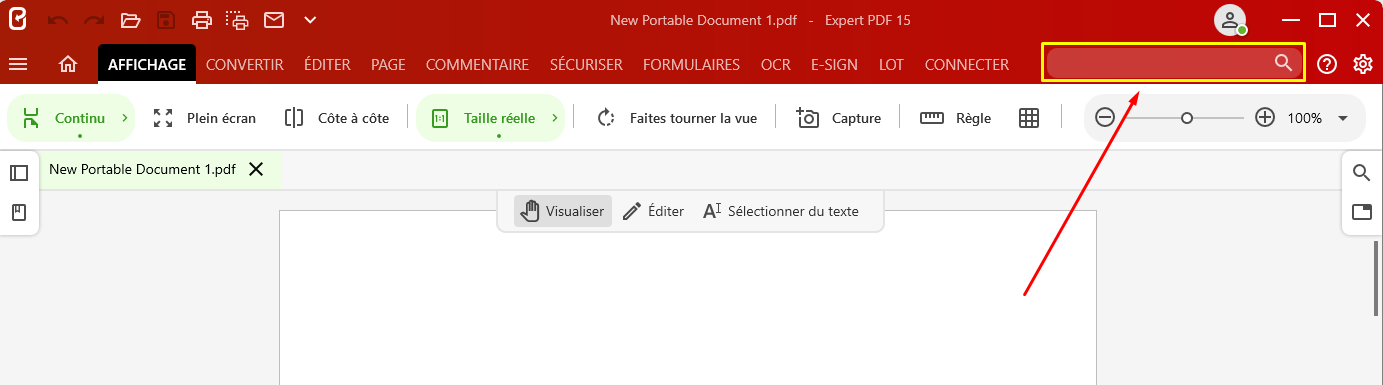Expand the Continu view options arrow
Screen dimensions: 1383x385
(x=124, y=118)
